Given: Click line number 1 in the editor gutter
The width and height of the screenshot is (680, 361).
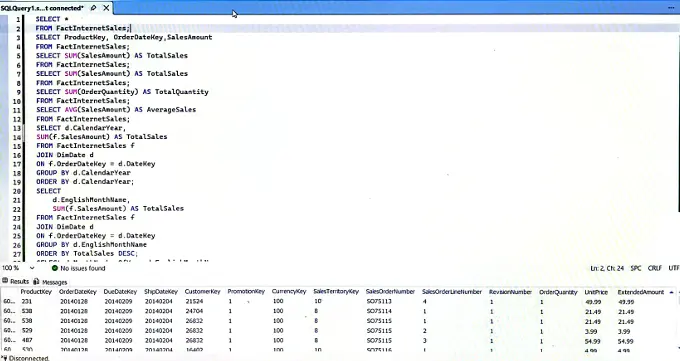Looking at the screenshot, I should pyautogui.click(x=18, y=19).
